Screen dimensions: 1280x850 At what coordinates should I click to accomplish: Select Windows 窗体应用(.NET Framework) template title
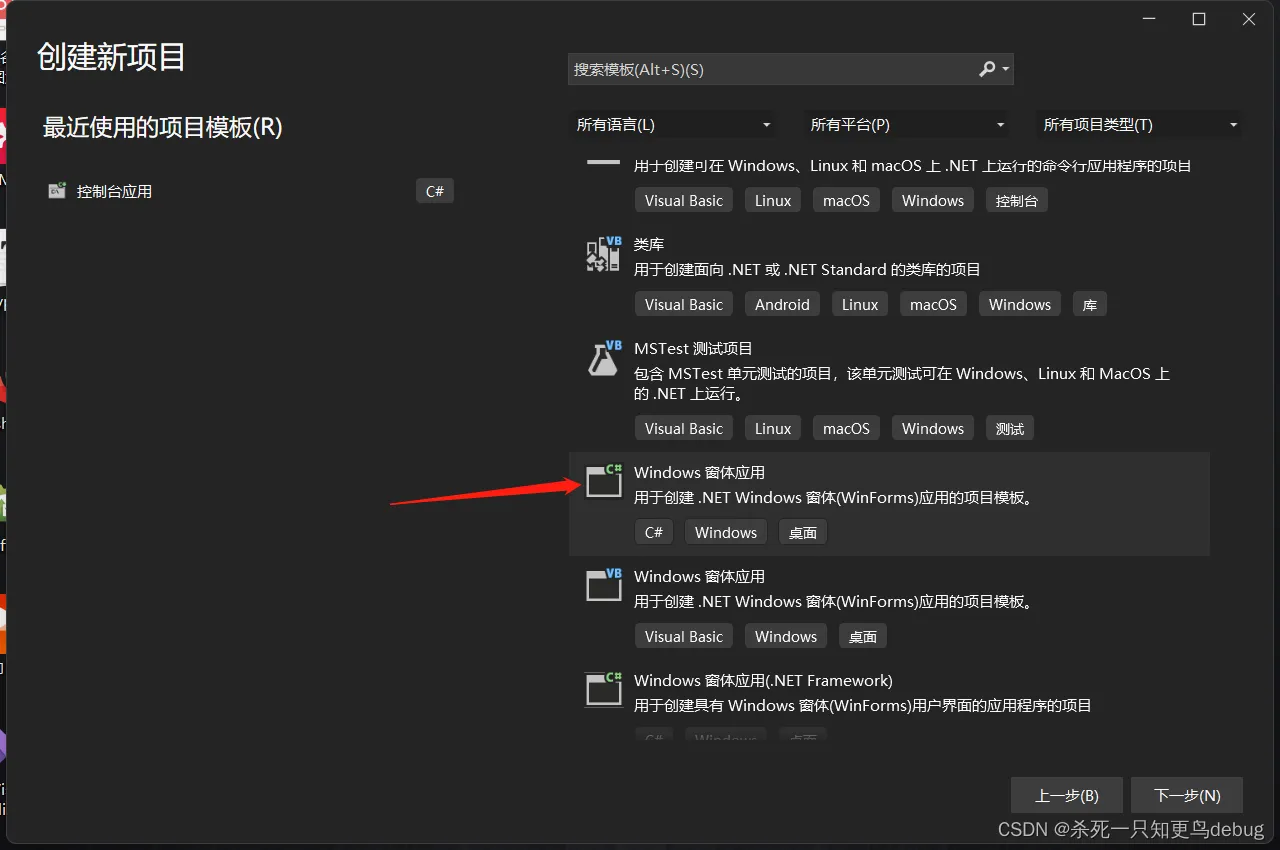coord(763,680)
